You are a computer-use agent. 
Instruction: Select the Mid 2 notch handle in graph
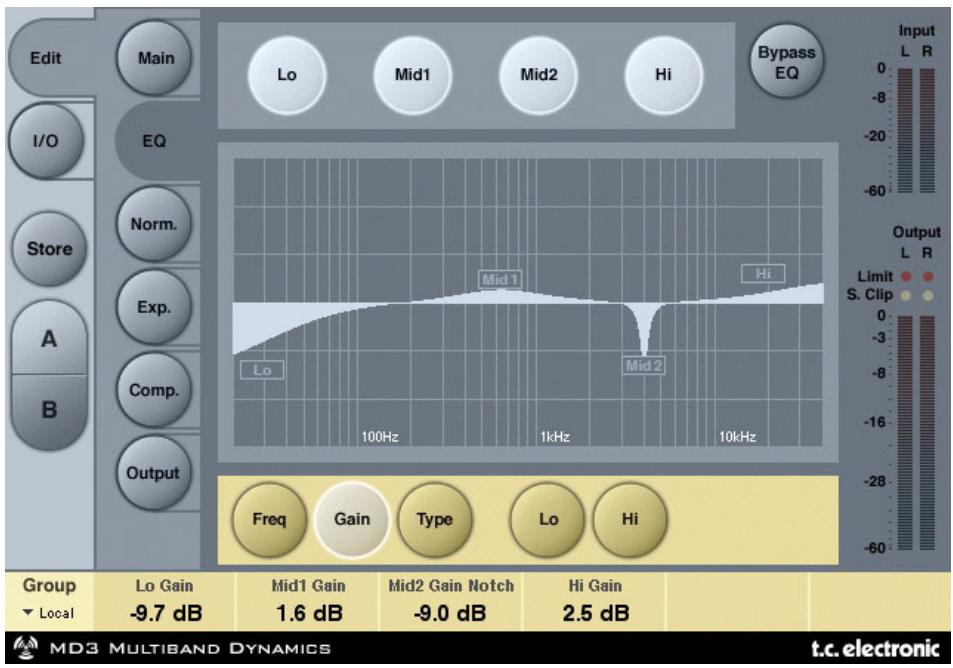[x=644, y=365]
